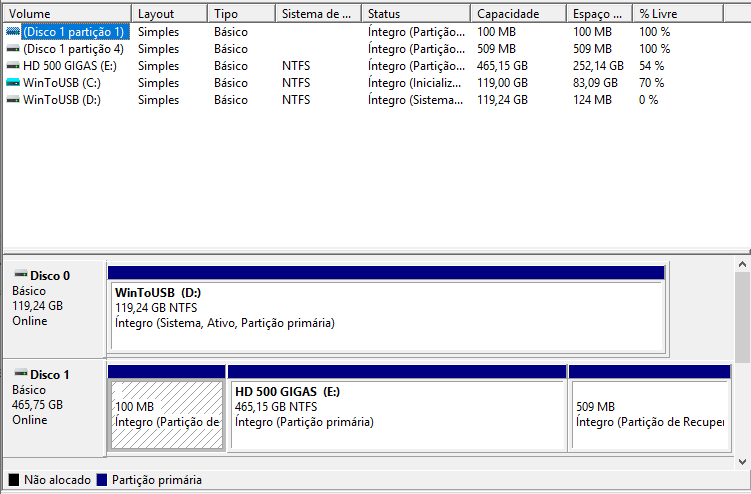
Task: Click the scroll up arrow in disk pane
Action: tap(742, 264)
